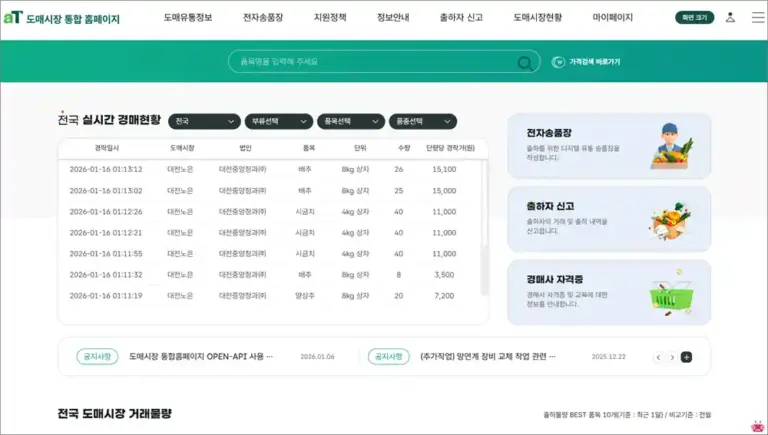Click the 양상추 item cell
Viewport: 768px width, 435px height.
305,296
